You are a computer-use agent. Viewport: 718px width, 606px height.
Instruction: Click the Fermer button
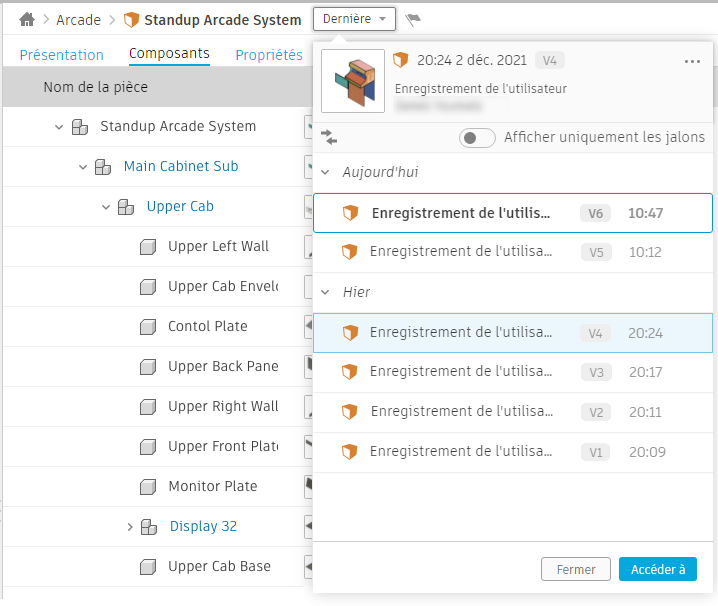tap(576, 569)
